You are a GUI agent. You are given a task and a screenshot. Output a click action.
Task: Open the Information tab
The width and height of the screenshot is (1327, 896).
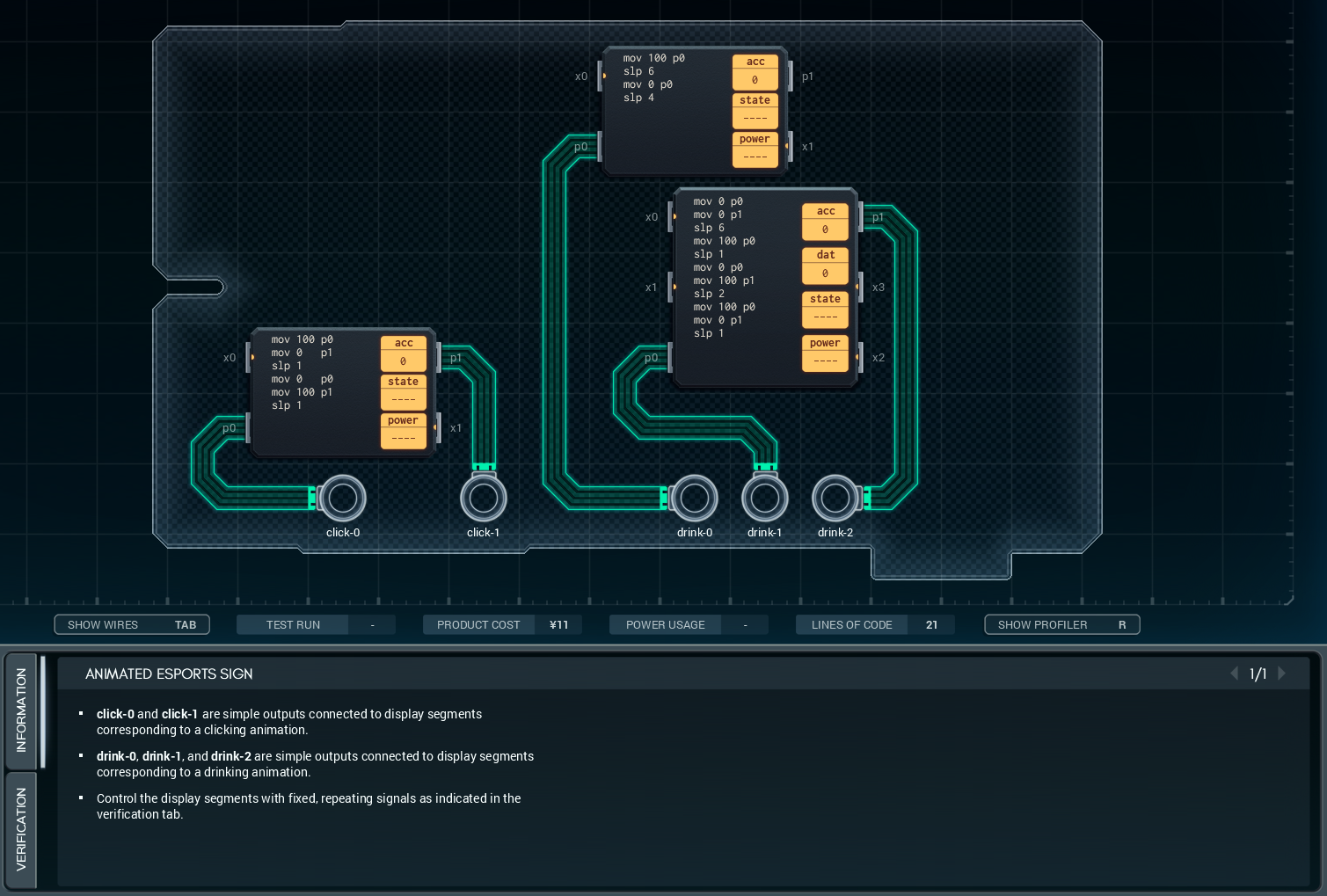click(21, 710)
